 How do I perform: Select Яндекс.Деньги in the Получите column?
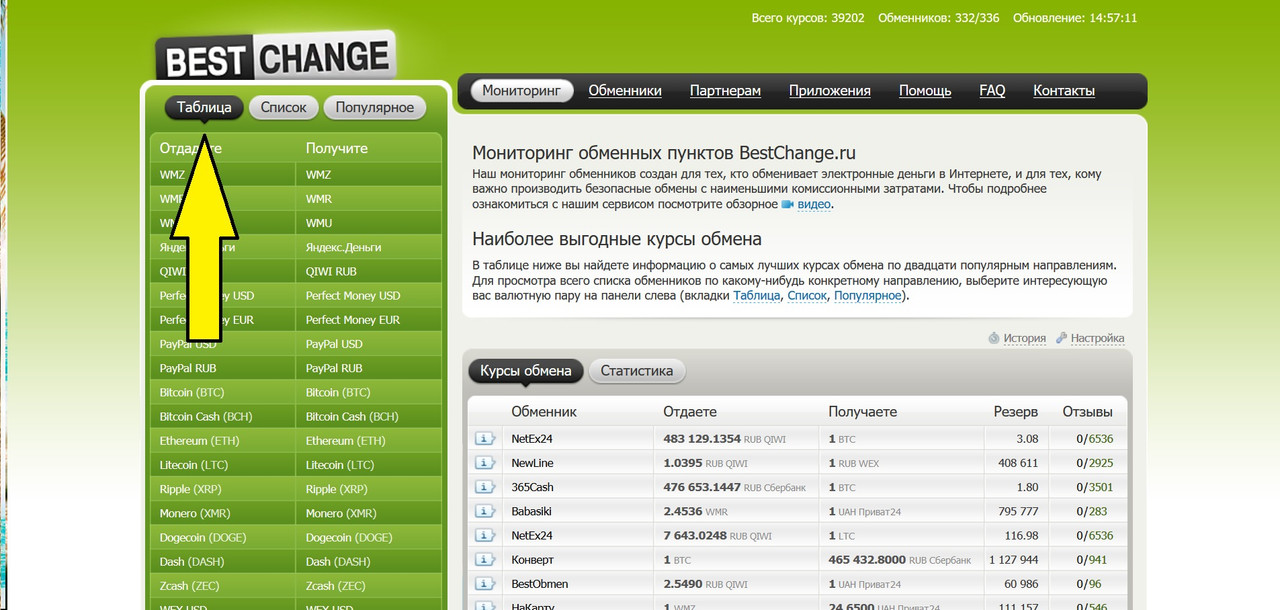tap(369, 247)
